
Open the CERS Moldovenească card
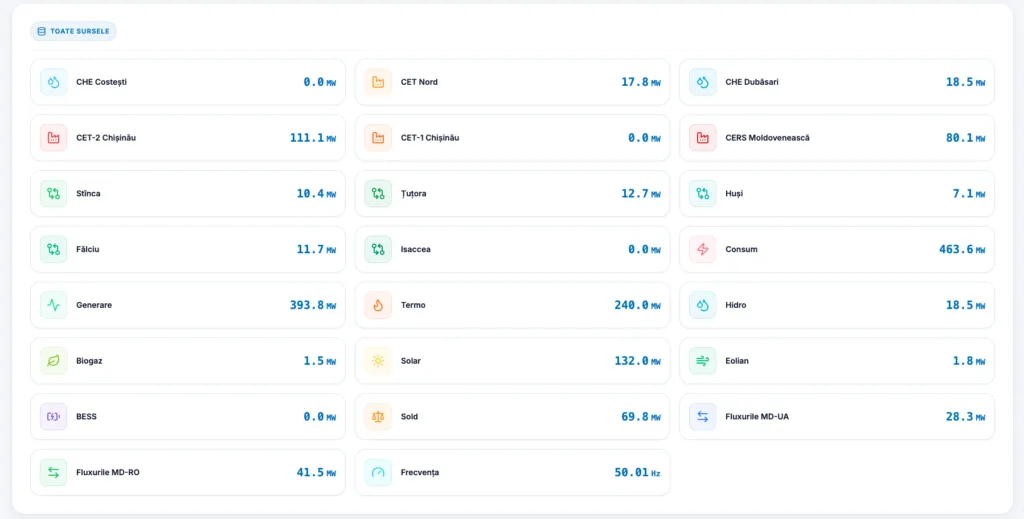837,138
